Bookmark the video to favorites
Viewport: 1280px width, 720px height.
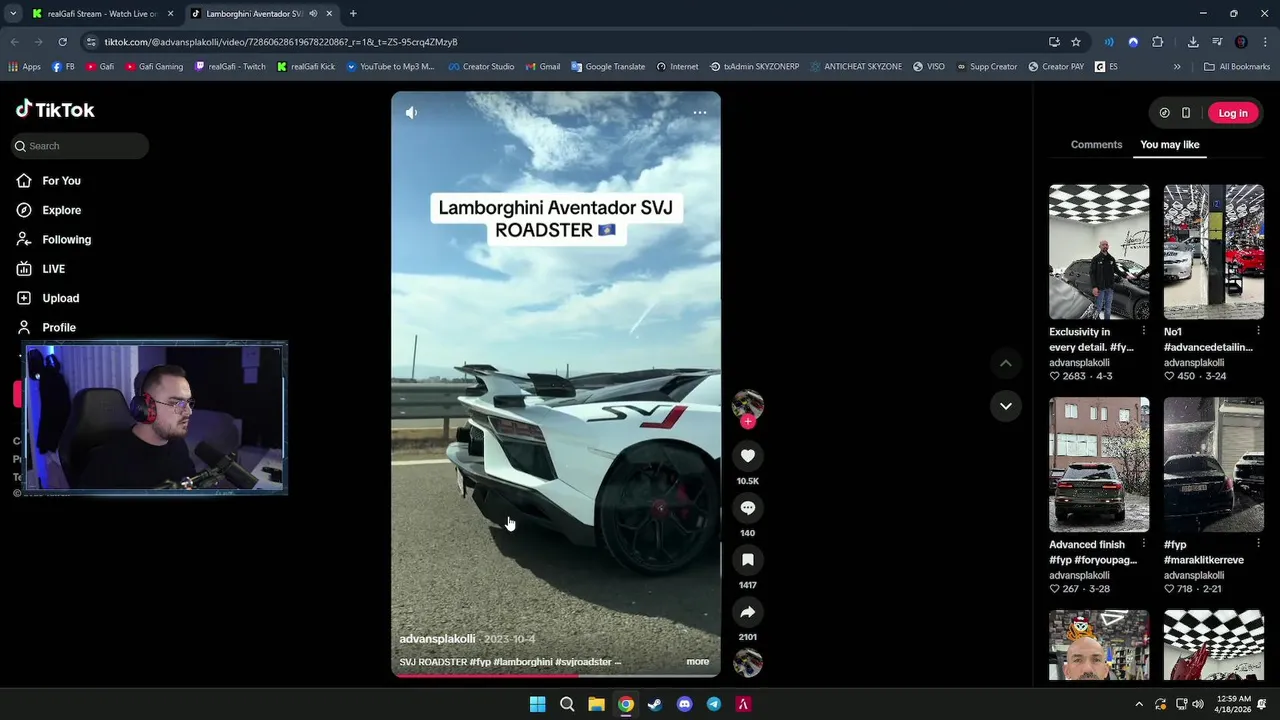click(747, 560)
